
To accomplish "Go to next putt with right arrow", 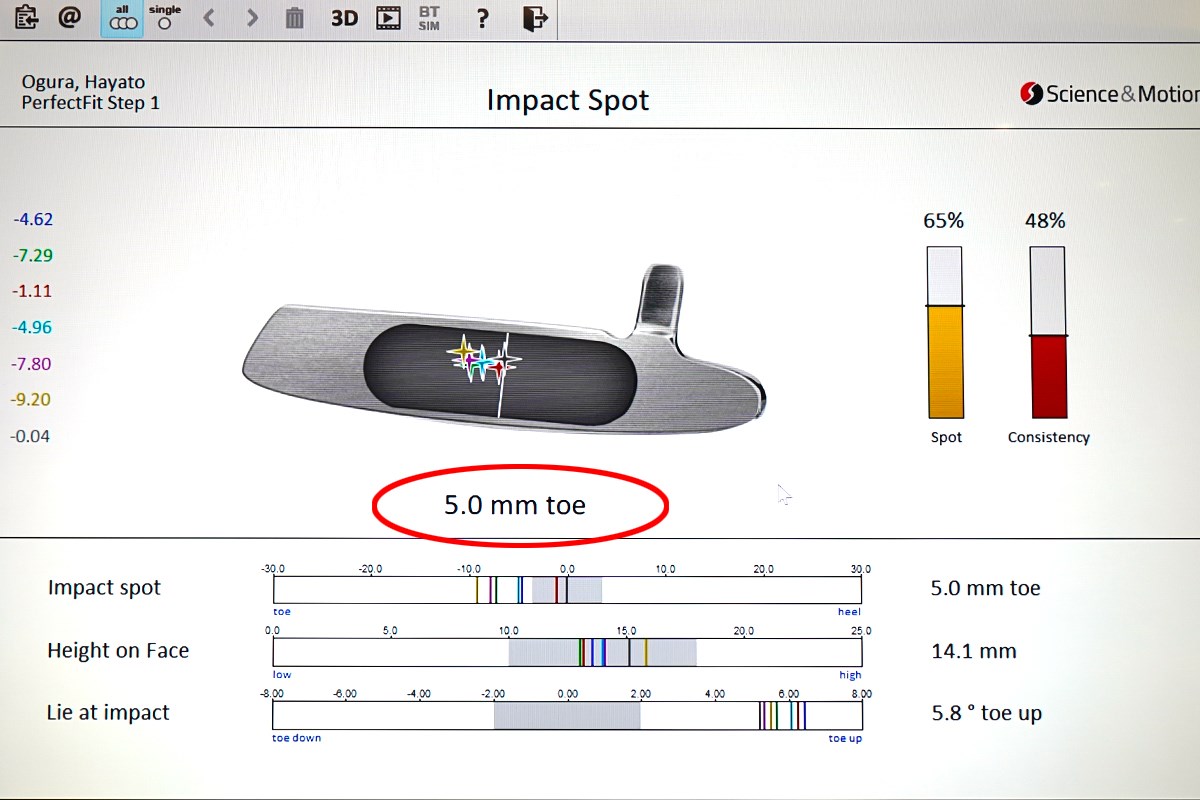I will (252, 18).
